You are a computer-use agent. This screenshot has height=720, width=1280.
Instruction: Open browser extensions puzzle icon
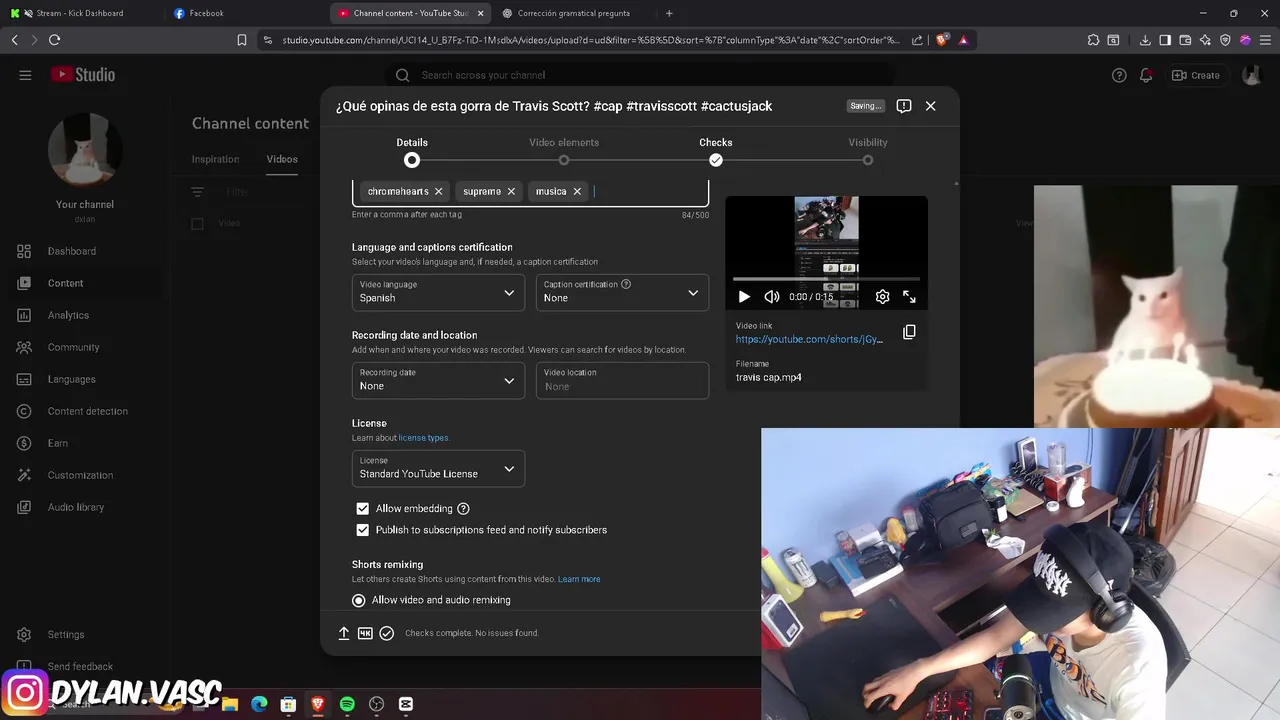1093,40
